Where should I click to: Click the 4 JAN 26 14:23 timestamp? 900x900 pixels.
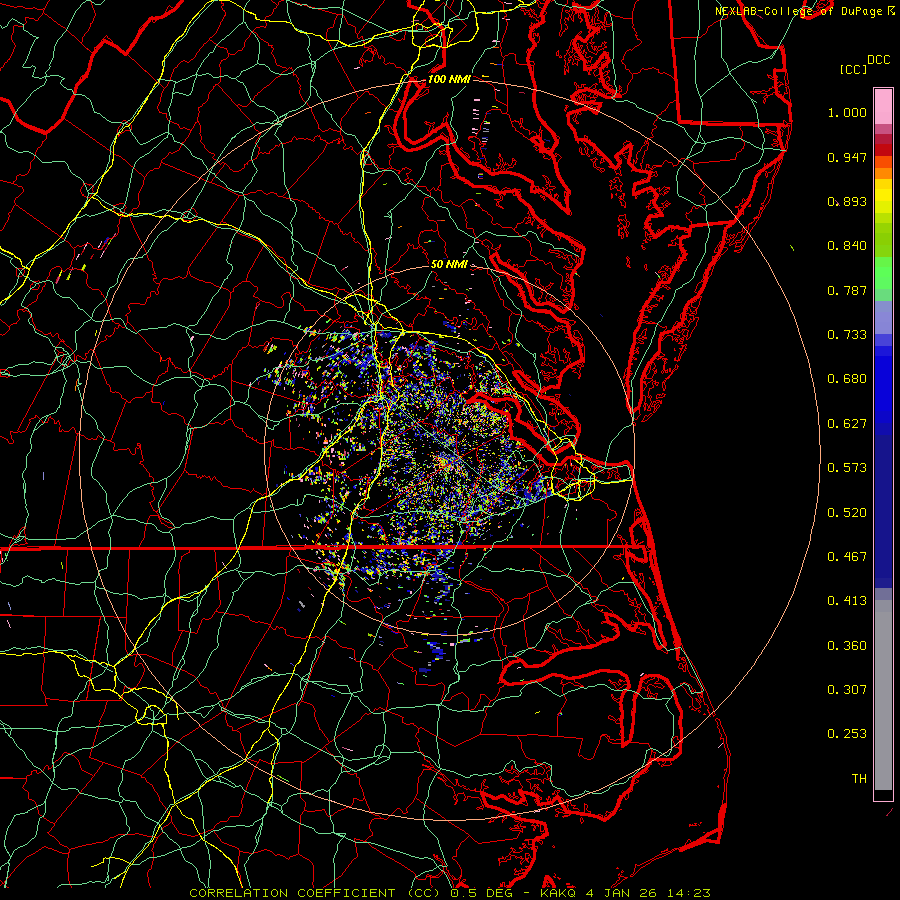[648, 893]
